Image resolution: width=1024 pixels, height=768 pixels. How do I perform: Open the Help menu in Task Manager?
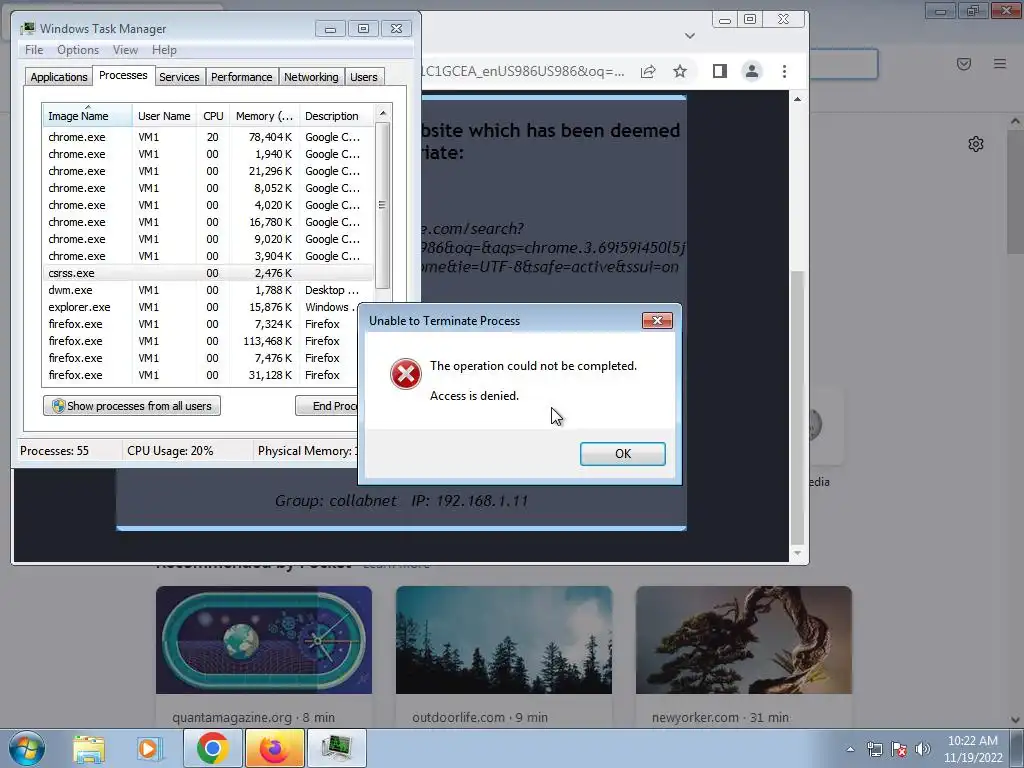tap(164, 50)
